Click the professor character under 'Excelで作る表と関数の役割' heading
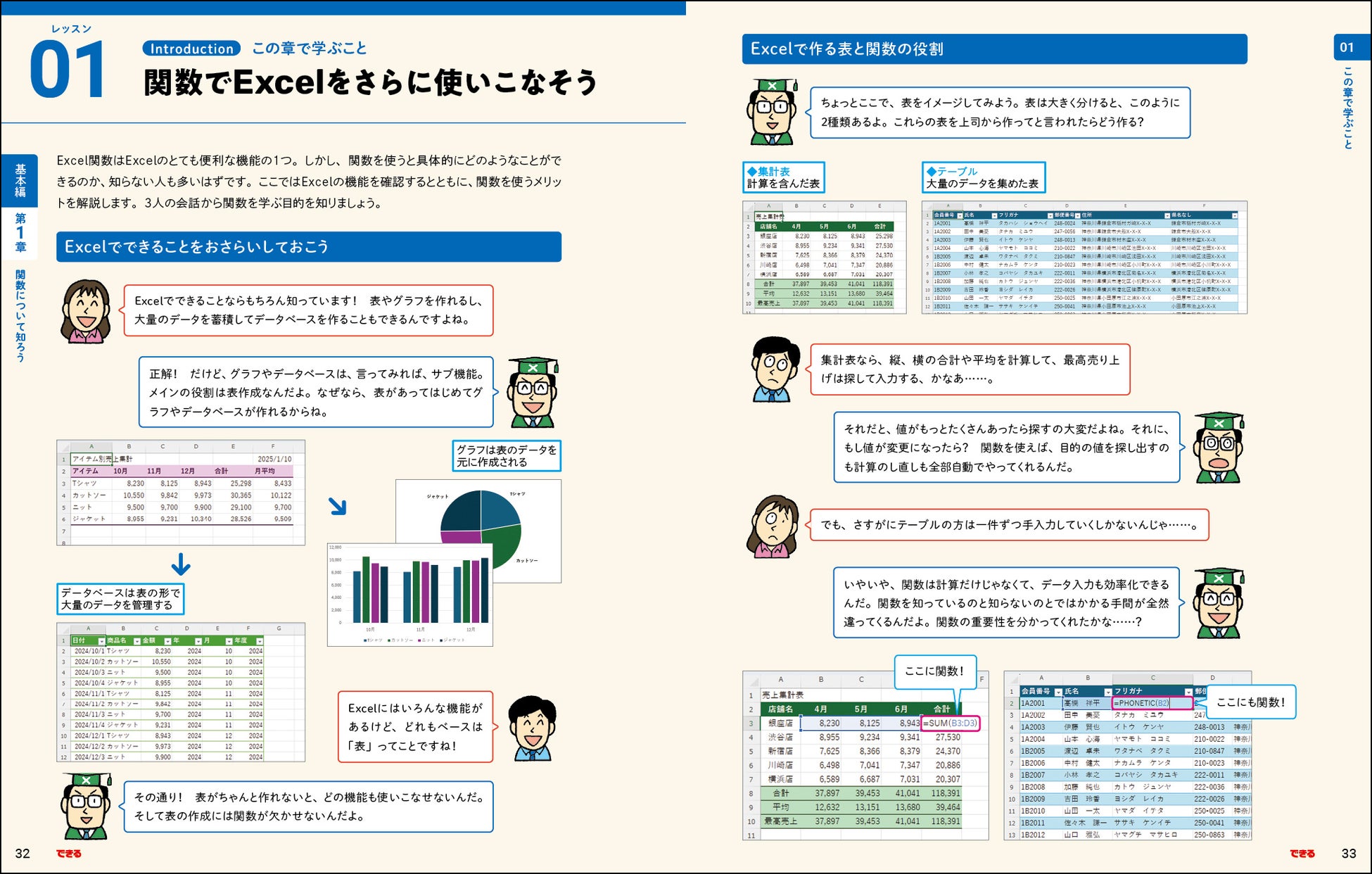 (x=772, y=113)
